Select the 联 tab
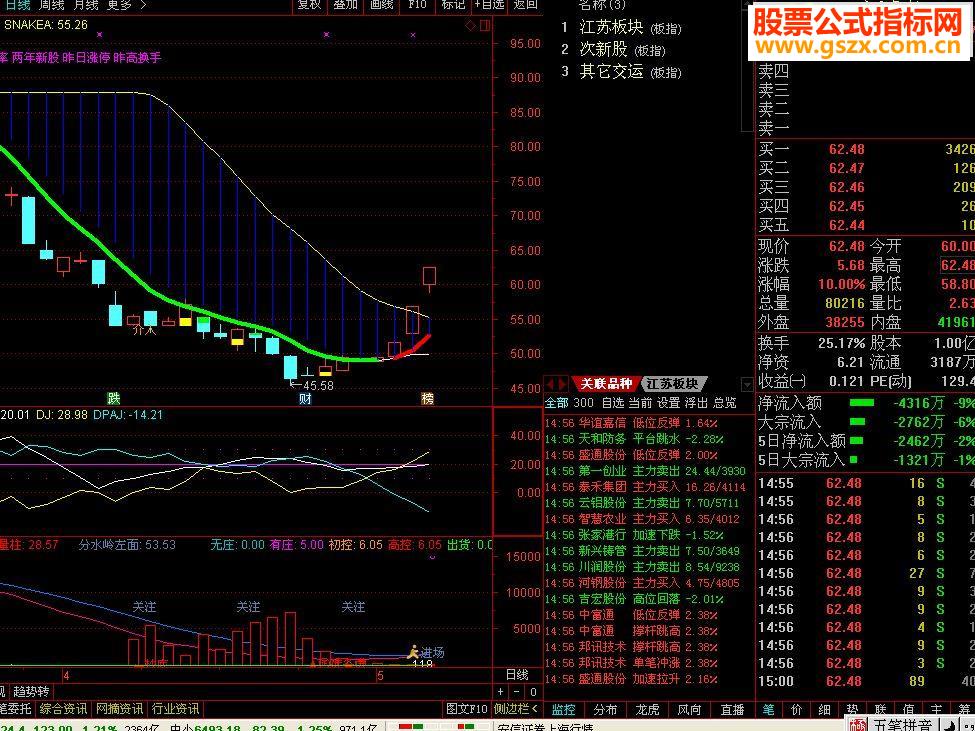Viewport: 975px width, 731px height. 880,709
